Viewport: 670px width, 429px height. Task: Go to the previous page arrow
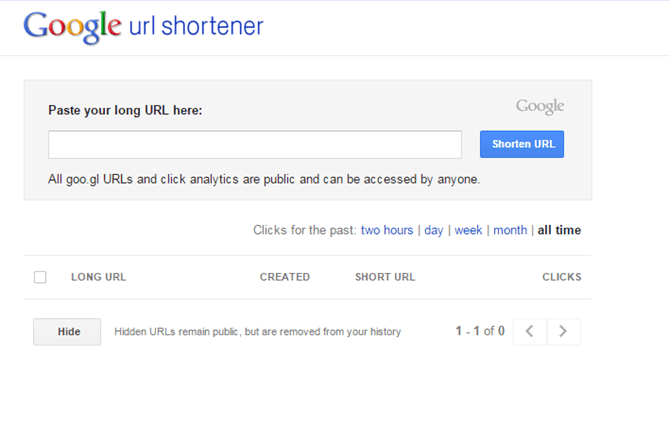pos(530,331)
